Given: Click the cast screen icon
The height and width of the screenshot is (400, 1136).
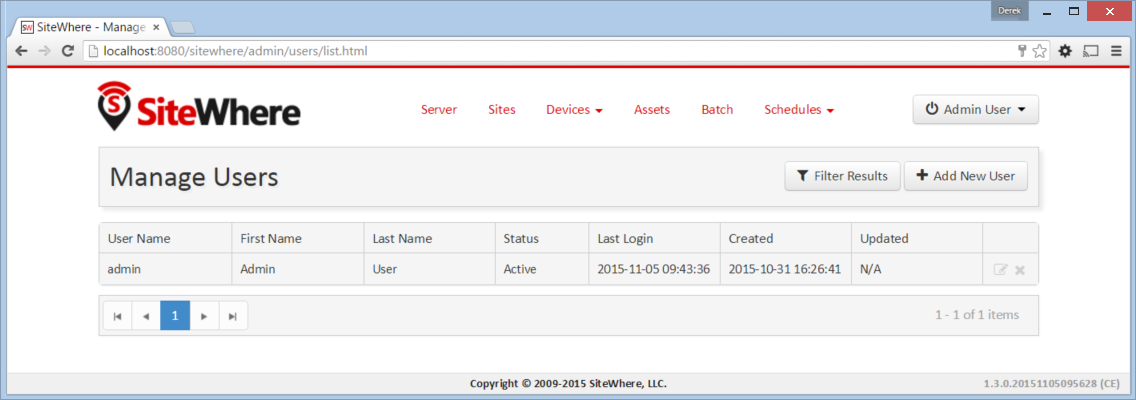Looking at the screenshot, I should [1090, 51].
